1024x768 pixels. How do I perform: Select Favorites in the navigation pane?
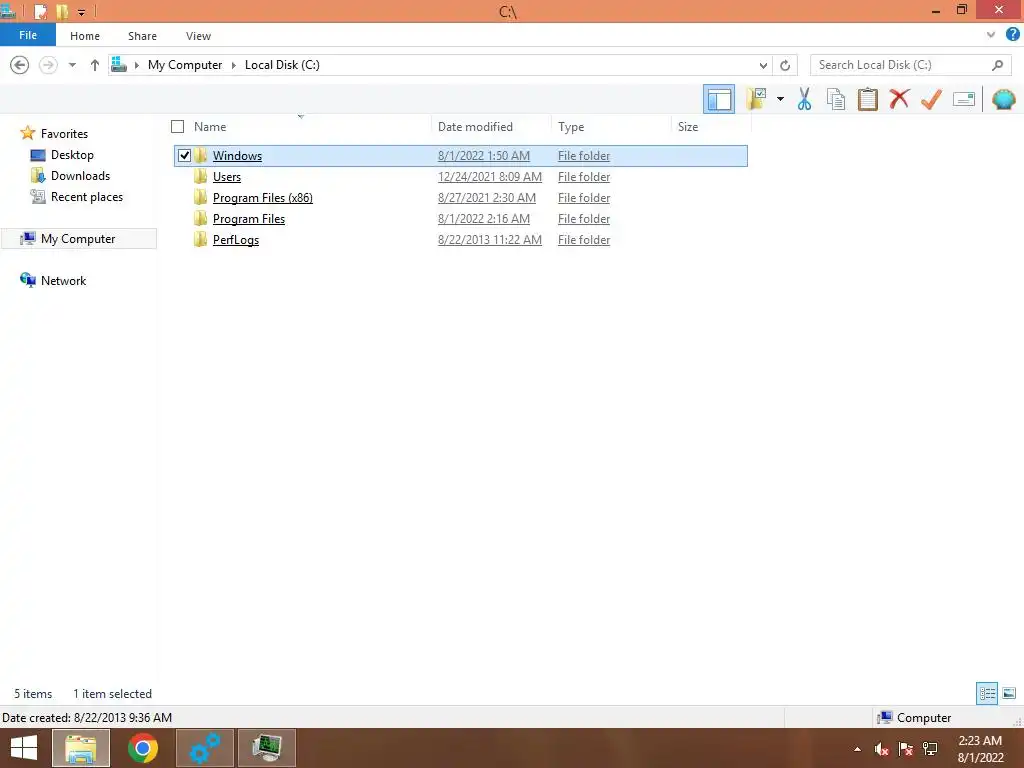click(64, 133)
